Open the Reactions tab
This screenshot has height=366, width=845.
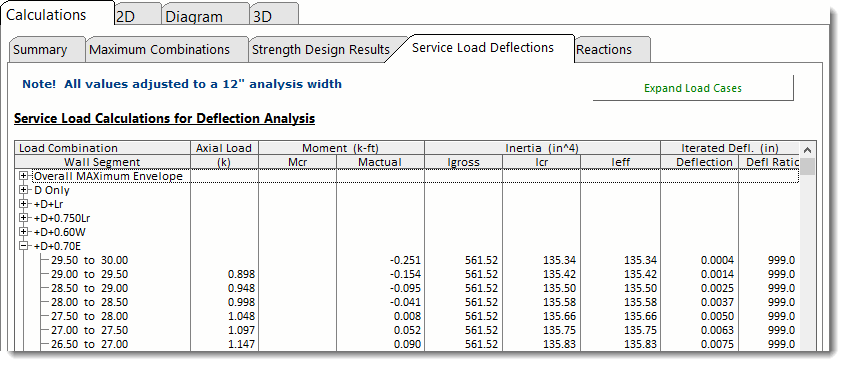click(612, 50)
